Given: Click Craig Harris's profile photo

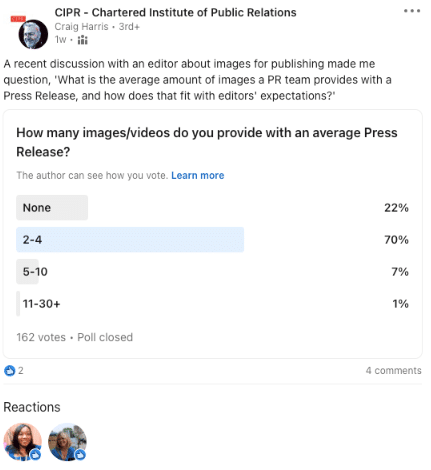Looking at the screenshot, I should [33, 34].
